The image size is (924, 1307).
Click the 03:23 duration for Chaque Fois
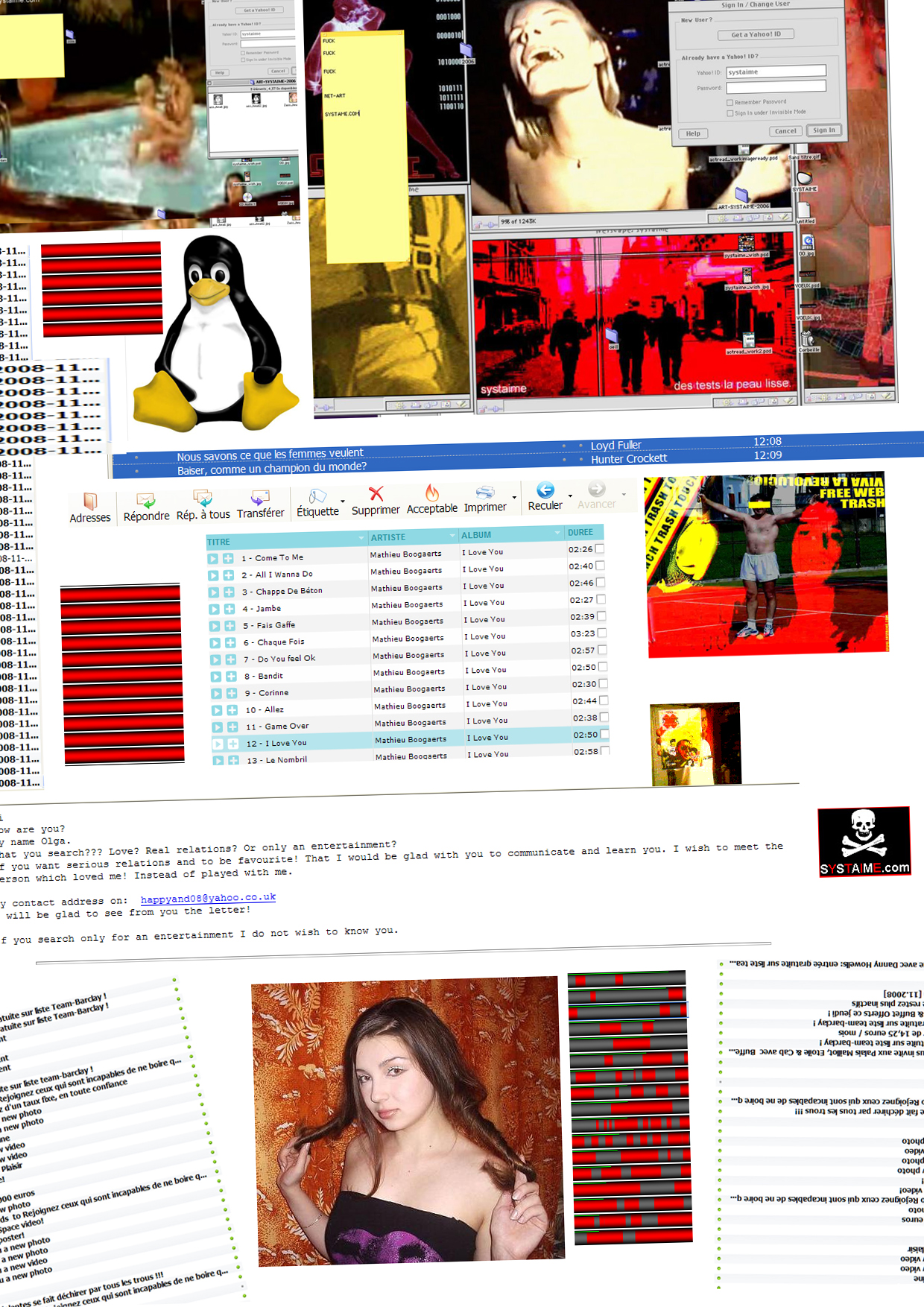coord(583,634)
